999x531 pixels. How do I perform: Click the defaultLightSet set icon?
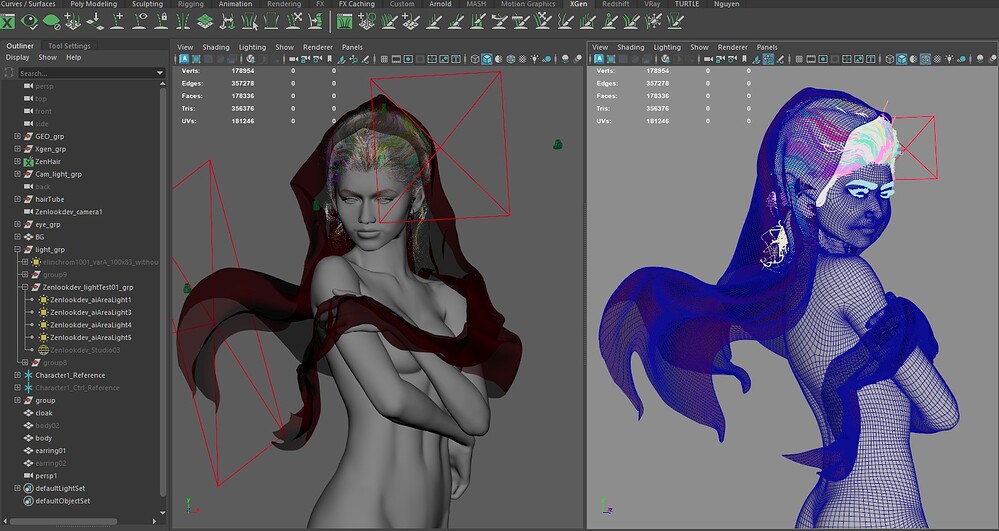pyautogui.click(x=28, y=488)
